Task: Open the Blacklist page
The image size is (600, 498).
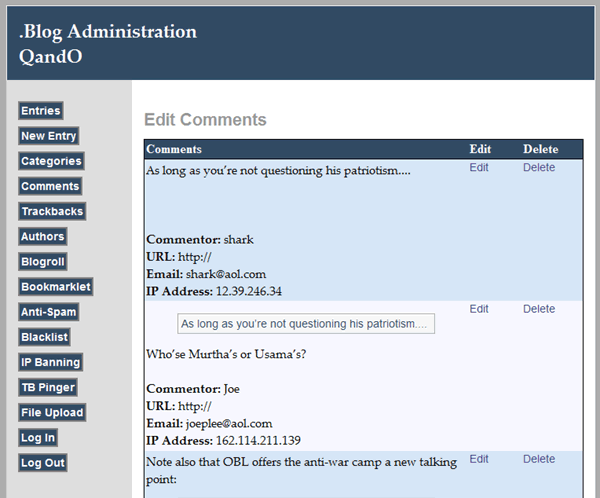Action: pos(44,337)
